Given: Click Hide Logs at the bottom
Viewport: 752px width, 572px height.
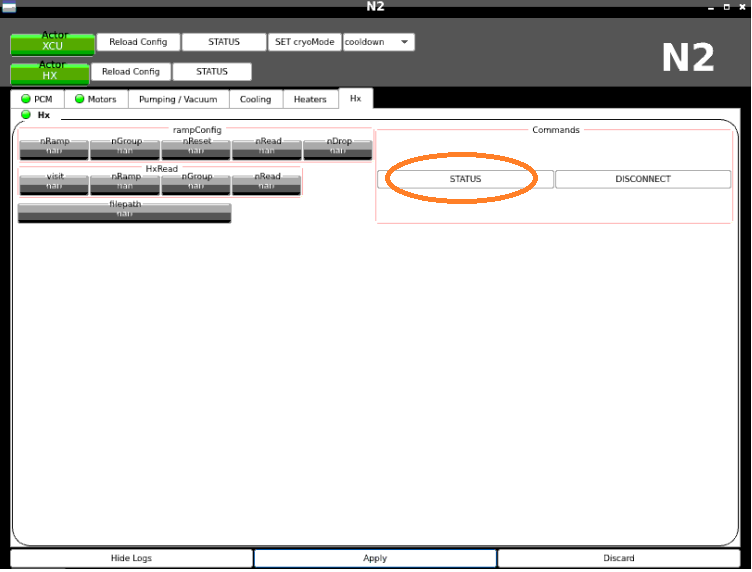Looking at the screenshot, I should (131, 558).
